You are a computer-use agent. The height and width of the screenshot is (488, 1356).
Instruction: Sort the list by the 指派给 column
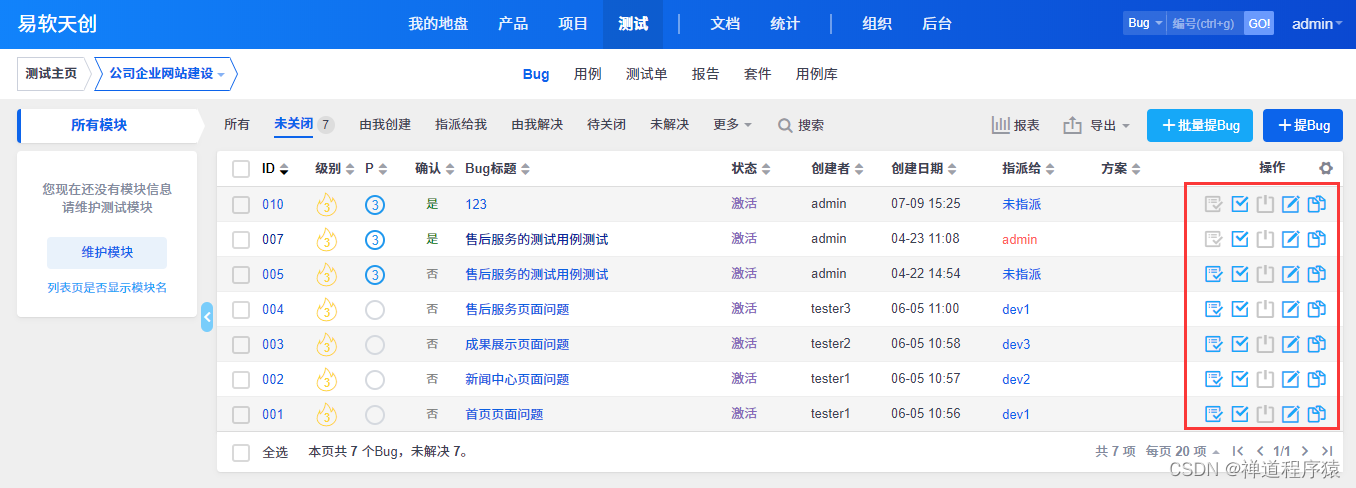point(1029,168)
